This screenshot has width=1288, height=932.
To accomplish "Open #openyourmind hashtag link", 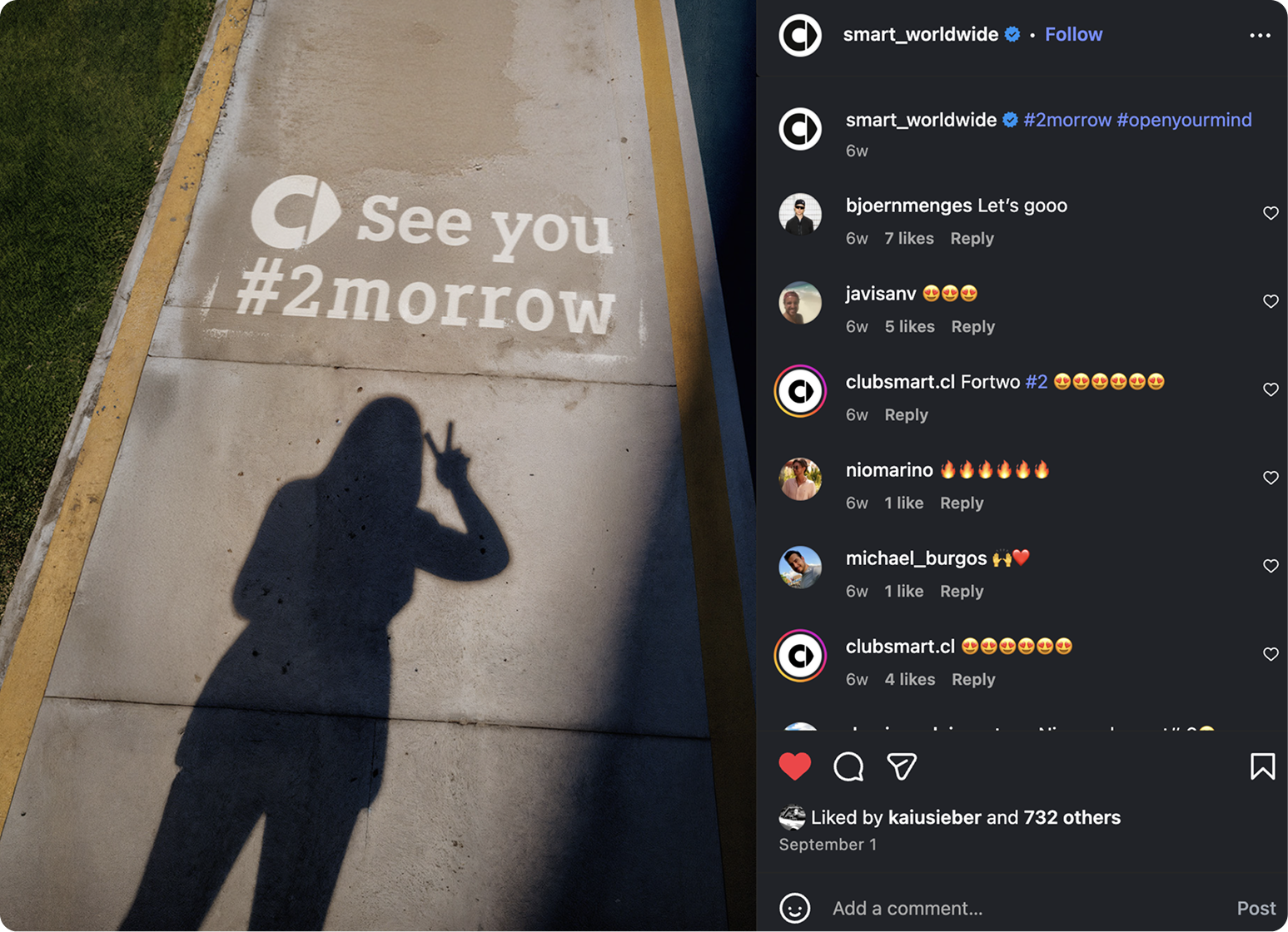I will pos(1184,120).
